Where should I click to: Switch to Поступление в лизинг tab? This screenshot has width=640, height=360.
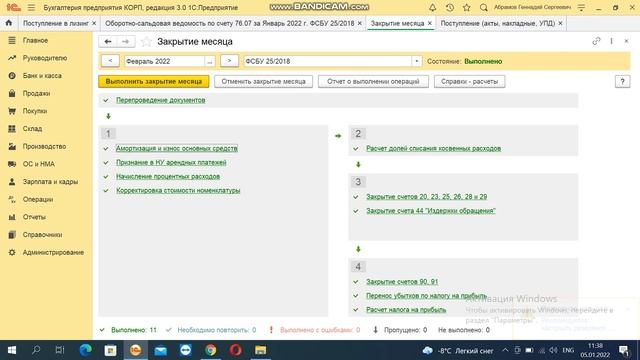tap(55, 23)
